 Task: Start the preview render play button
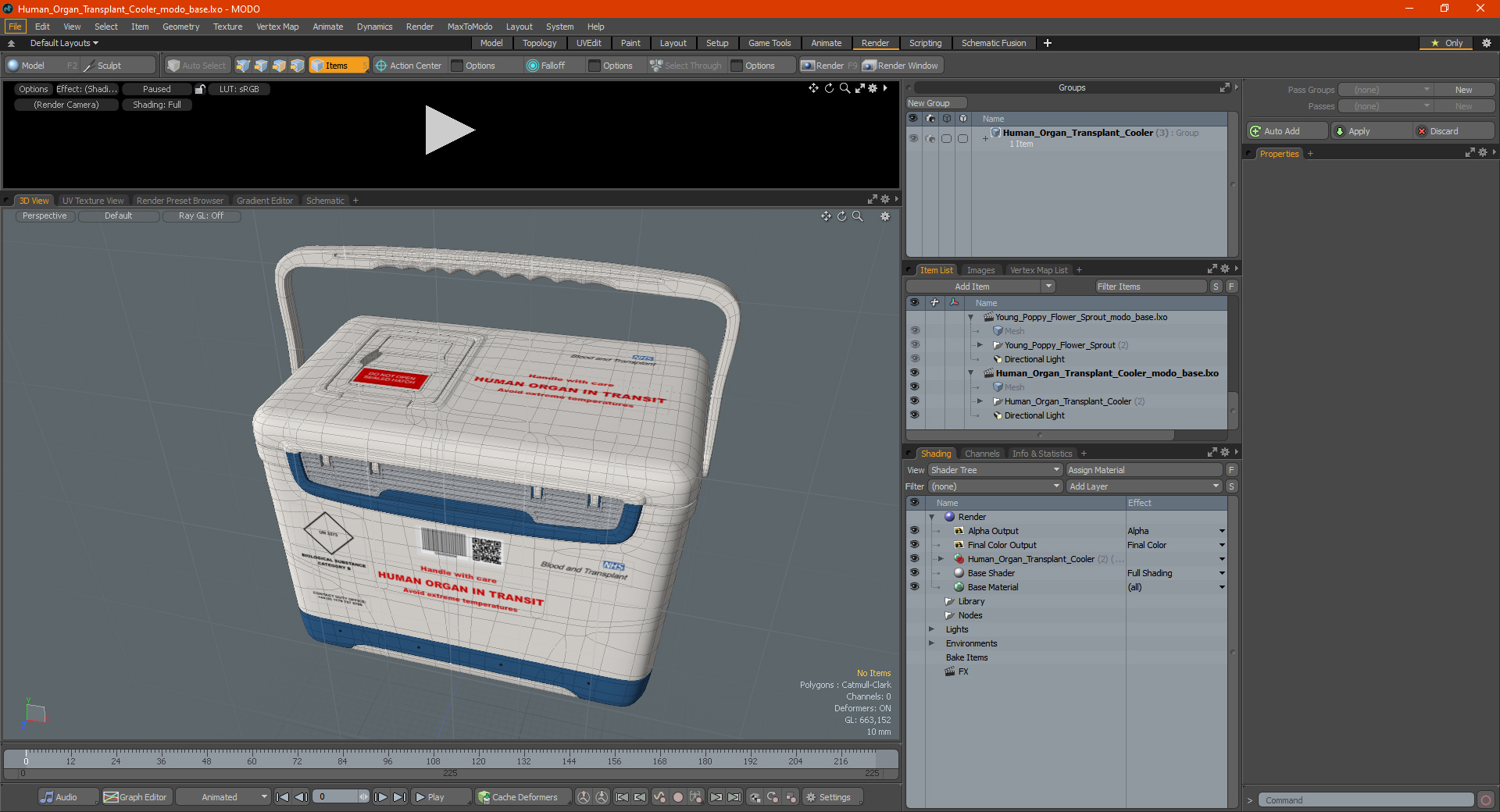pyautogui.click(x=449, y=130)
